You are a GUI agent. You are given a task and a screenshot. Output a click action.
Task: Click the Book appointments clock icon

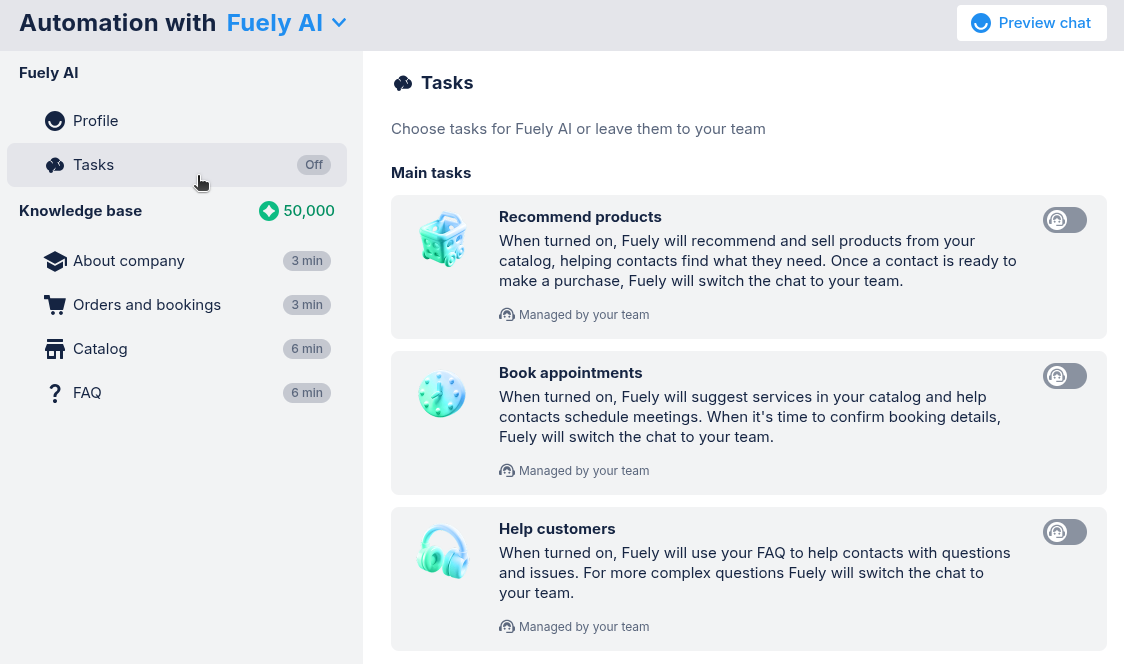tap(442, 395)
